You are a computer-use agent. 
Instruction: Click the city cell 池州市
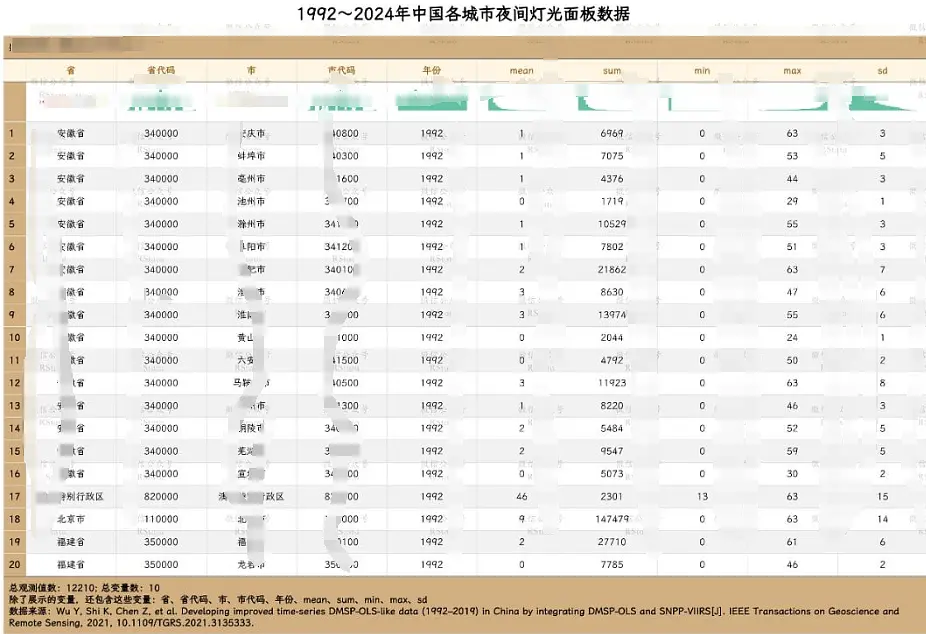coord(251,201)
